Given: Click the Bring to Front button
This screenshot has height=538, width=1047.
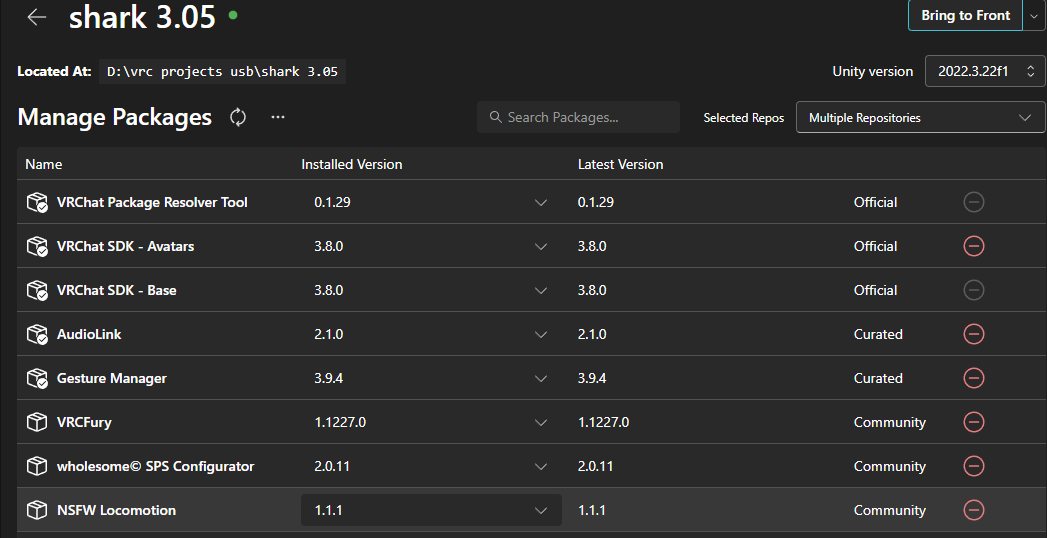Looking at the screenshot, I should 966,15.
